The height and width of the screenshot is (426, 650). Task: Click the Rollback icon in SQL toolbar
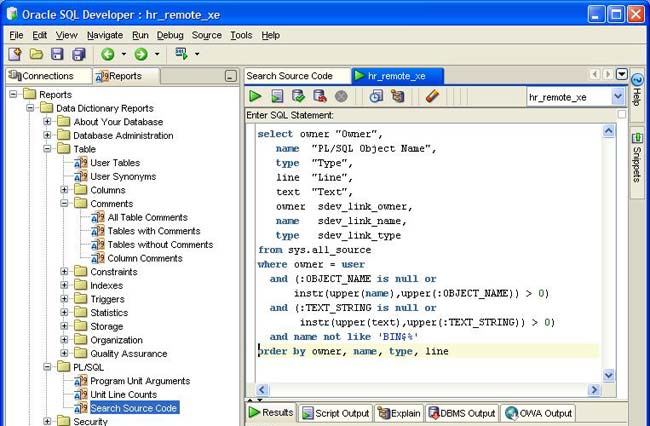tap(320, 97)
